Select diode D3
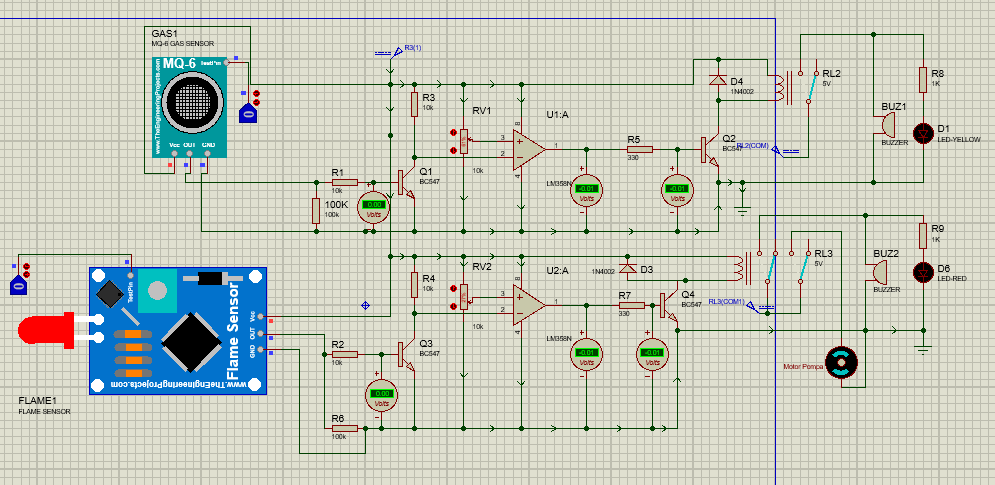The height and width of the screenshot is (485, 995). 628,269
